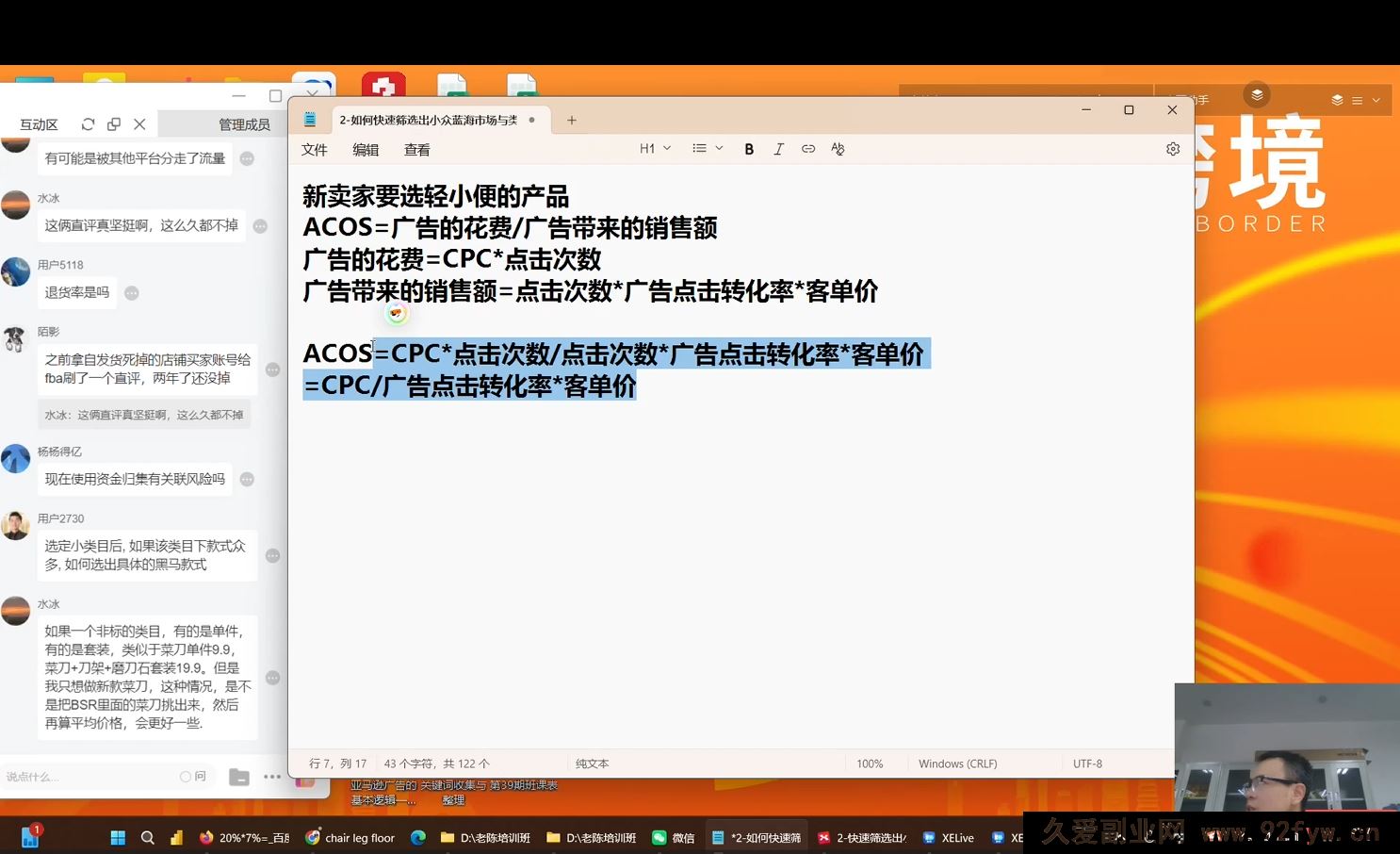This screenshot has width=1400, height=854.
Task: Apply italic formatting in Notepad toolbar
Action: 778,149
